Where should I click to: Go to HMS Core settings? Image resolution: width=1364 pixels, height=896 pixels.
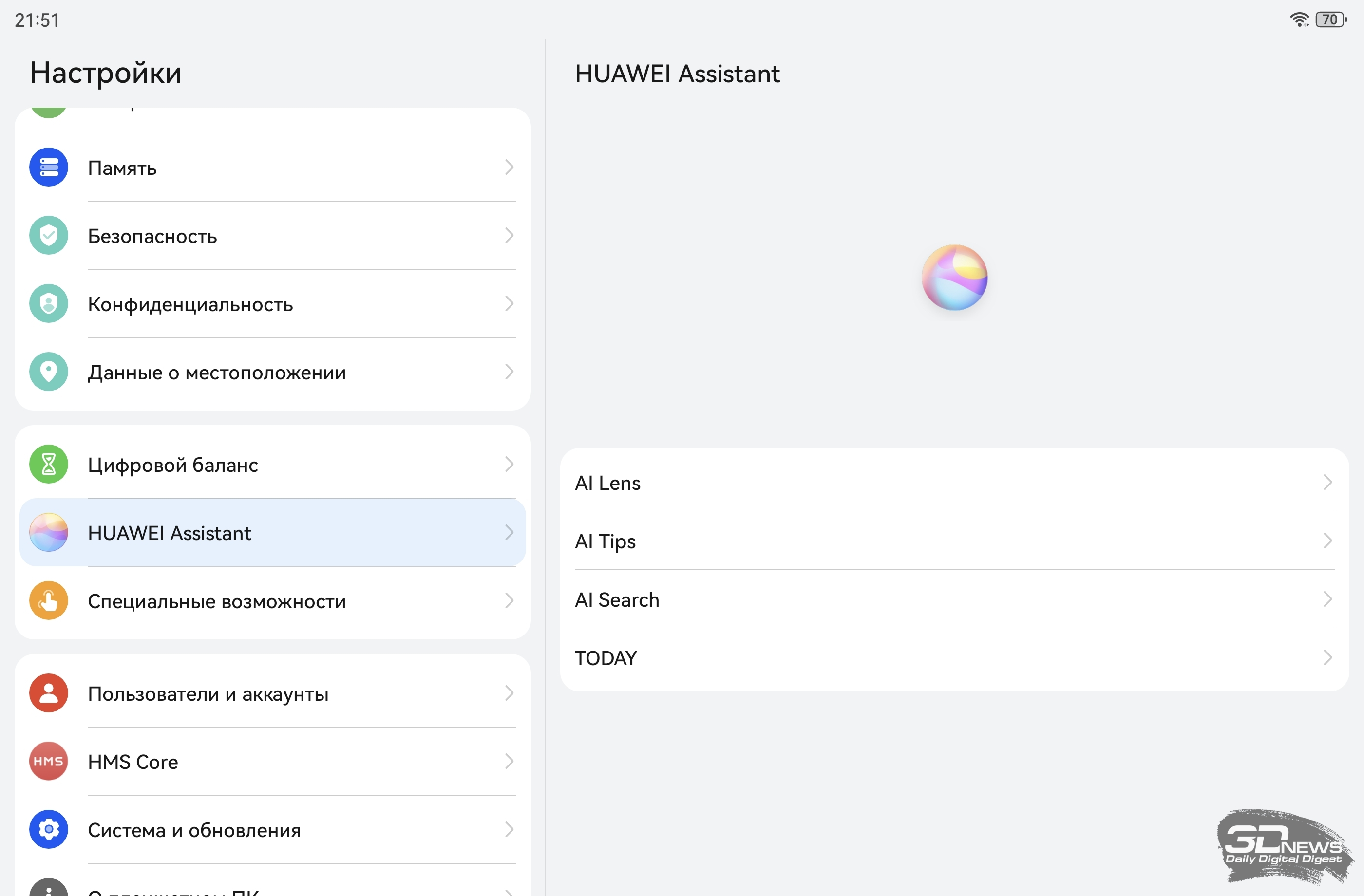click(x=133, y=762)
